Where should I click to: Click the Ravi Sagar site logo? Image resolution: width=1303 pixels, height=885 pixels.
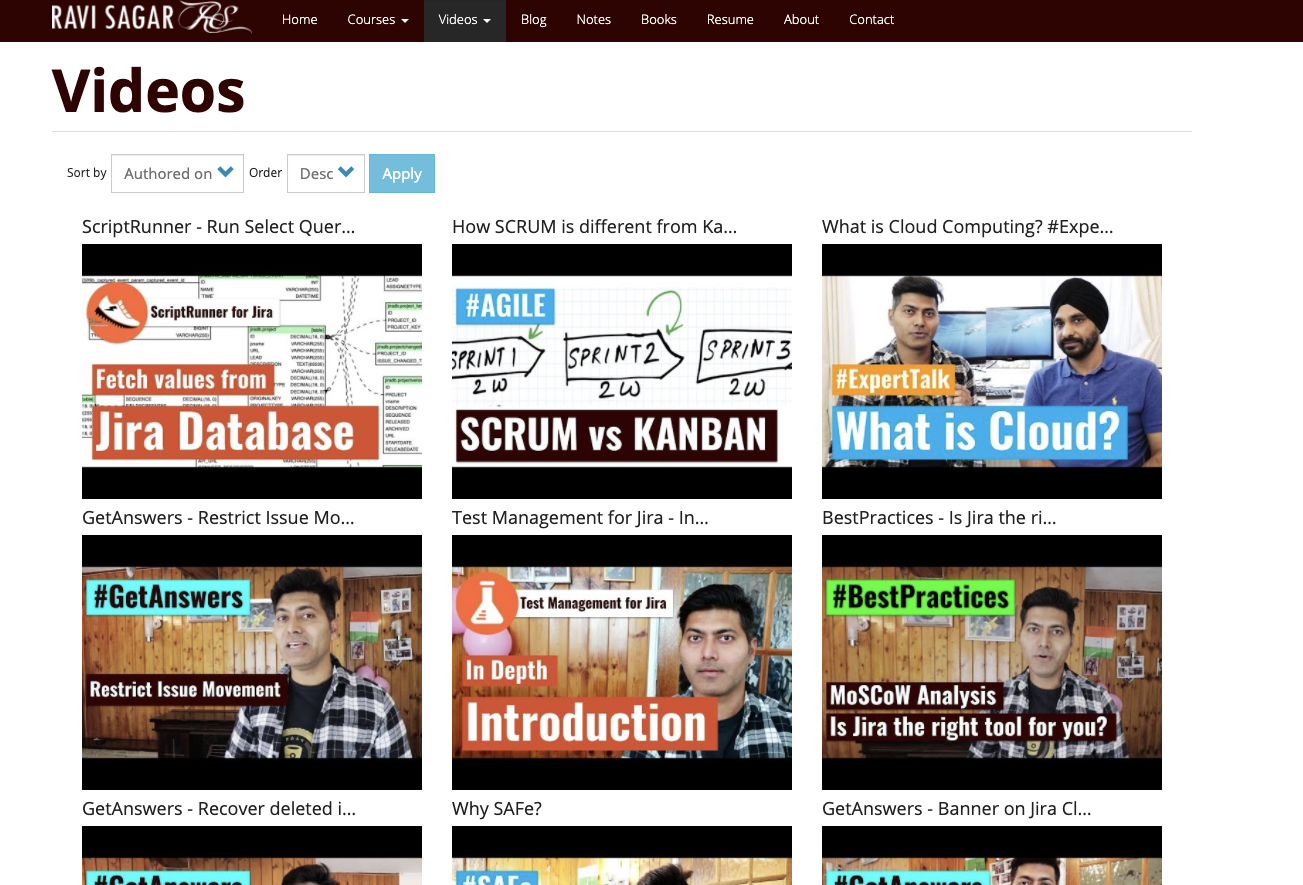coord(151,19)
